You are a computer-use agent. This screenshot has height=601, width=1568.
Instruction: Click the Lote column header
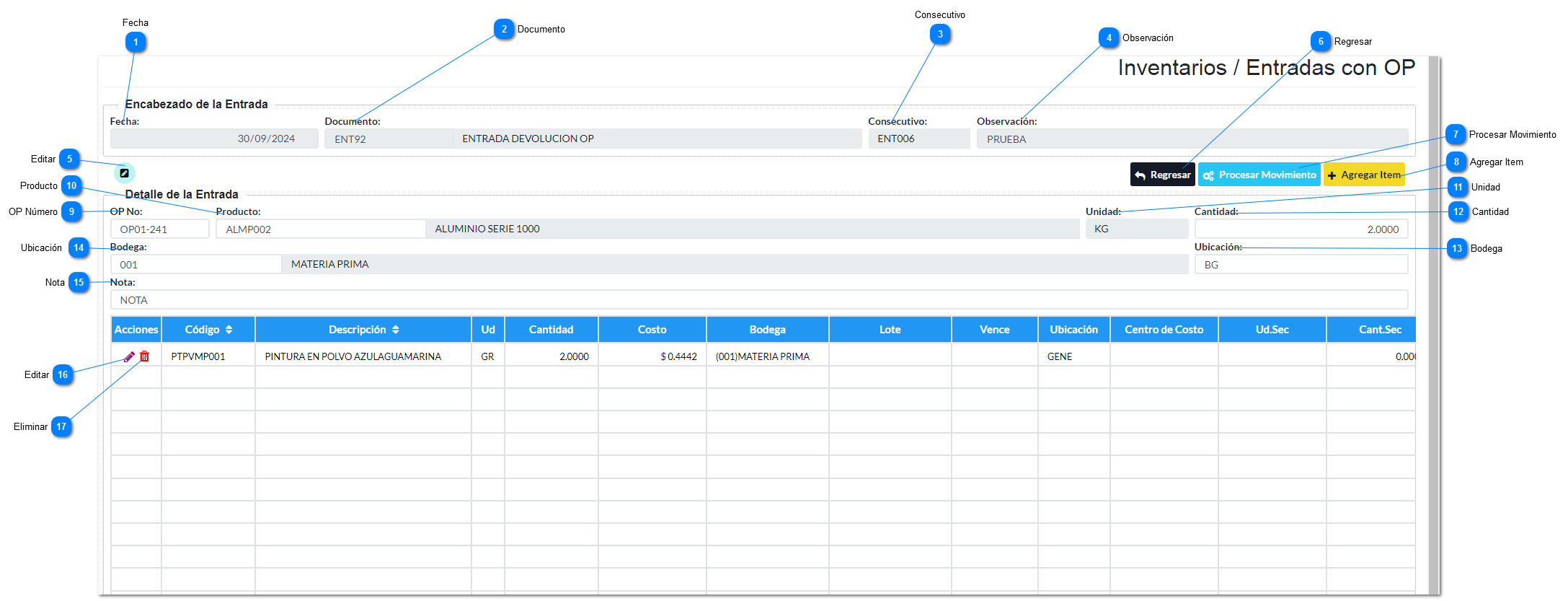click(x=890, y=330)
